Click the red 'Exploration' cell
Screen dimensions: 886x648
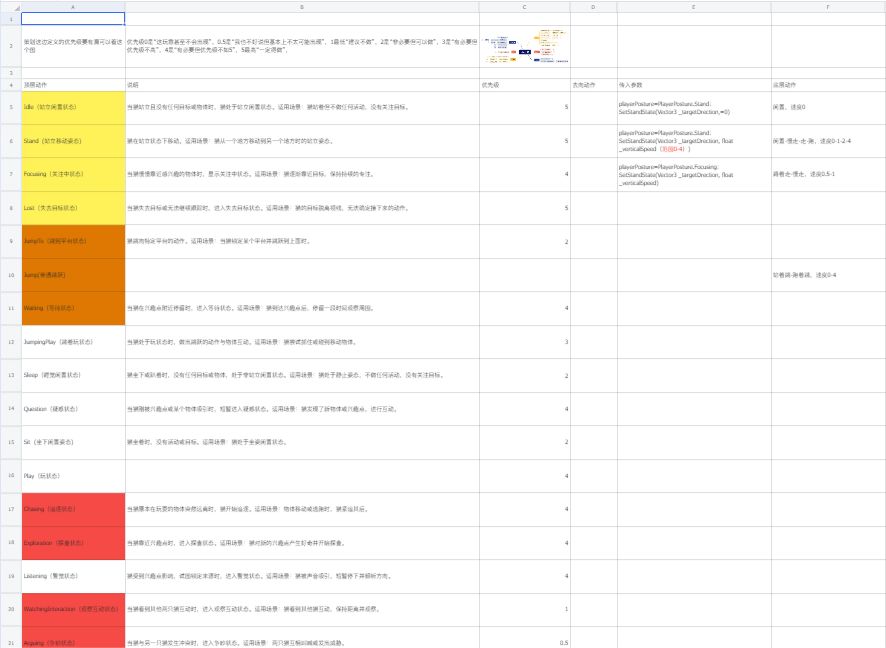coord(73,543)
